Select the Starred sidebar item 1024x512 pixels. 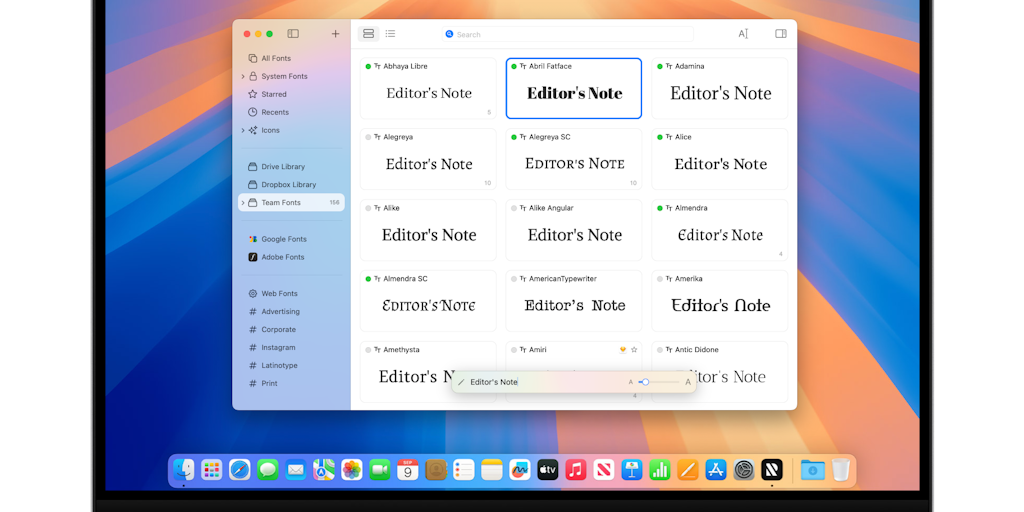[273, 94]
